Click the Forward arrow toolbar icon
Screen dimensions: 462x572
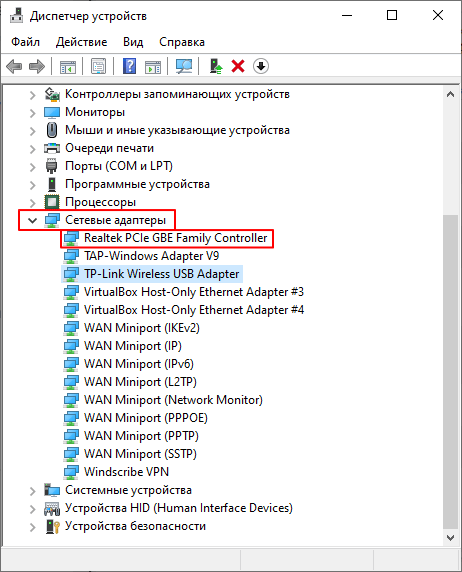pyautogui.click(x=36, y=66)
